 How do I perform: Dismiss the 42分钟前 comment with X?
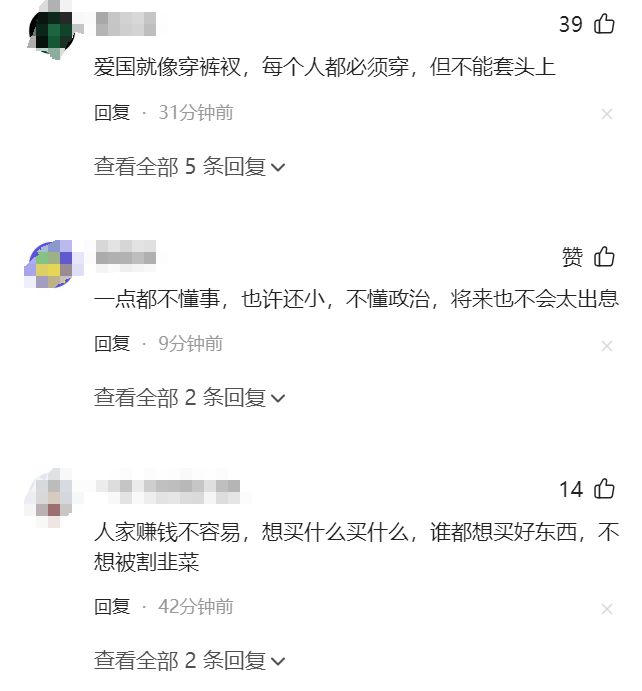click(607, 609)
